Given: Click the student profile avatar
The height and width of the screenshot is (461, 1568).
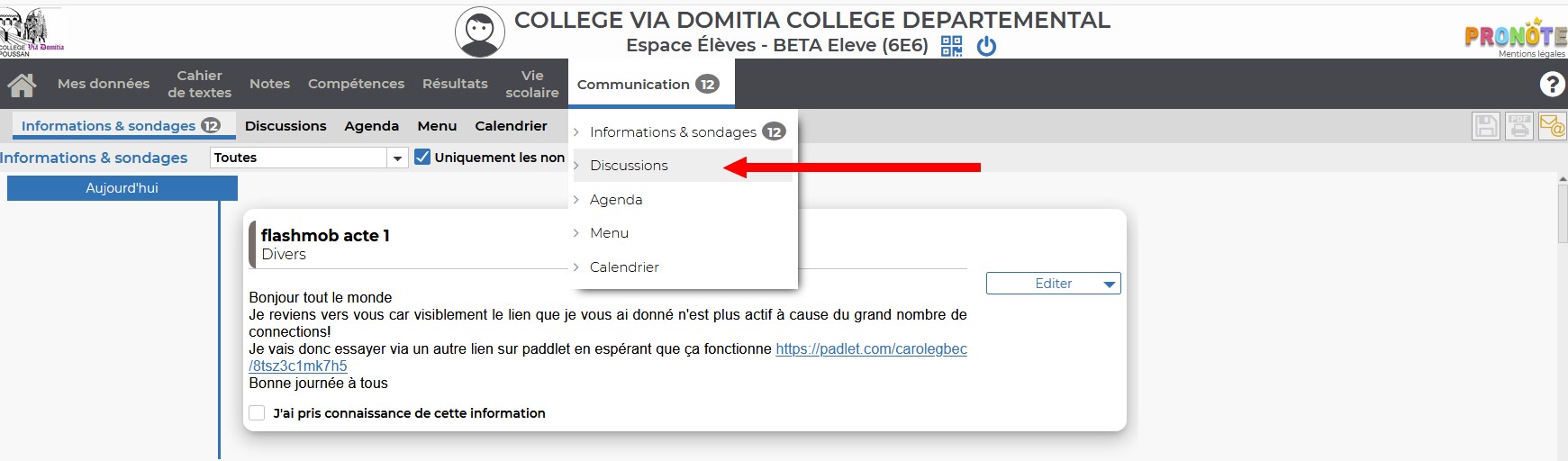Looking at the screenshot, I should [480, 32].
